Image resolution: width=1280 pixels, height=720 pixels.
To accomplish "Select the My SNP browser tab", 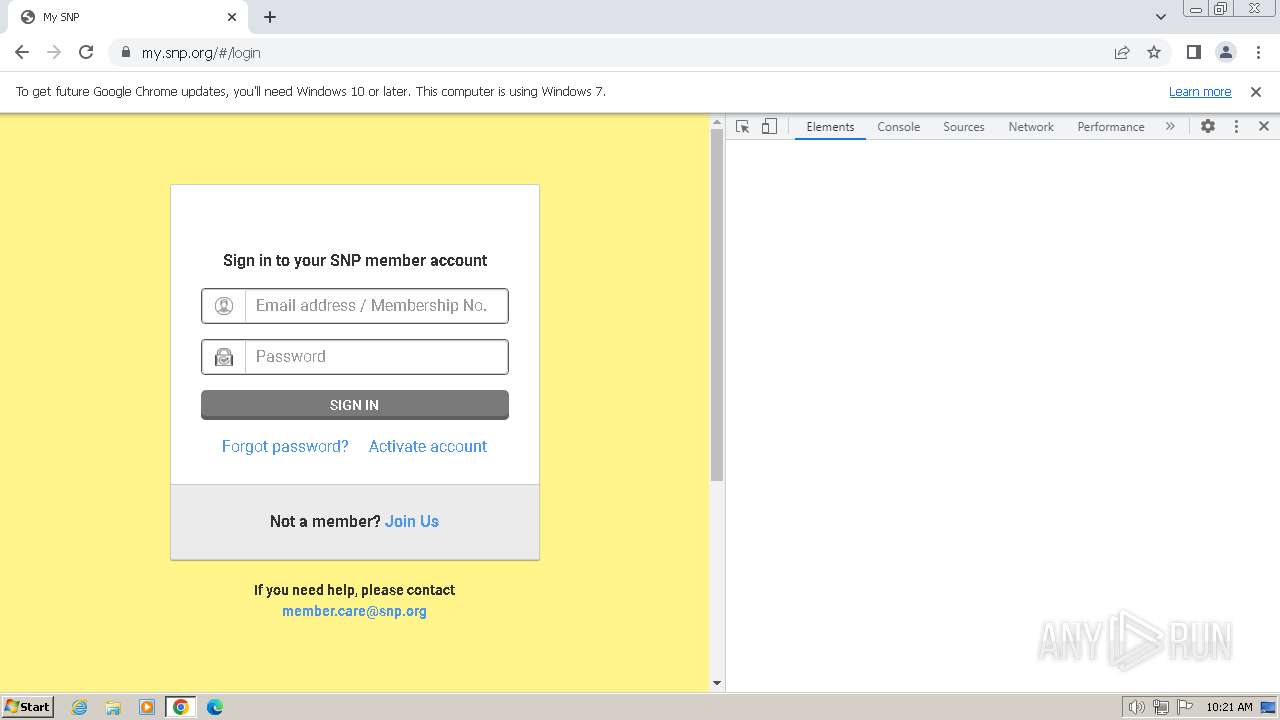I will [126, 17].
